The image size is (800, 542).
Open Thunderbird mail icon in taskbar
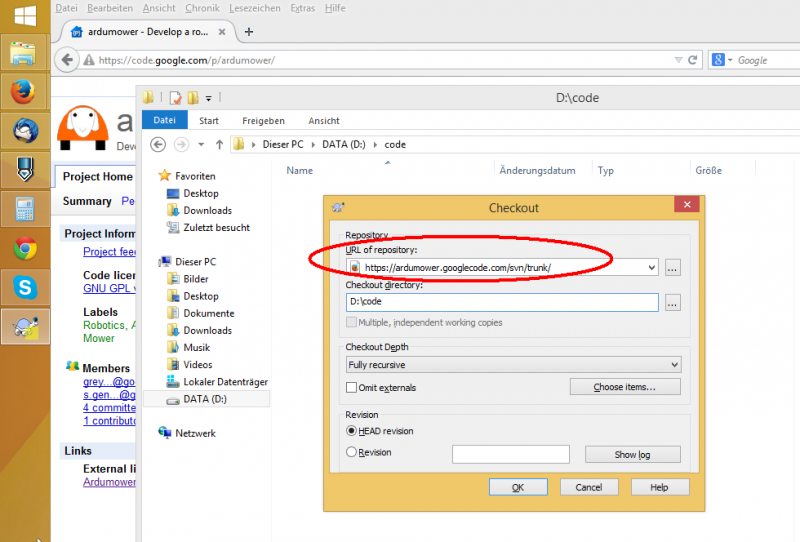coord(25,131)
